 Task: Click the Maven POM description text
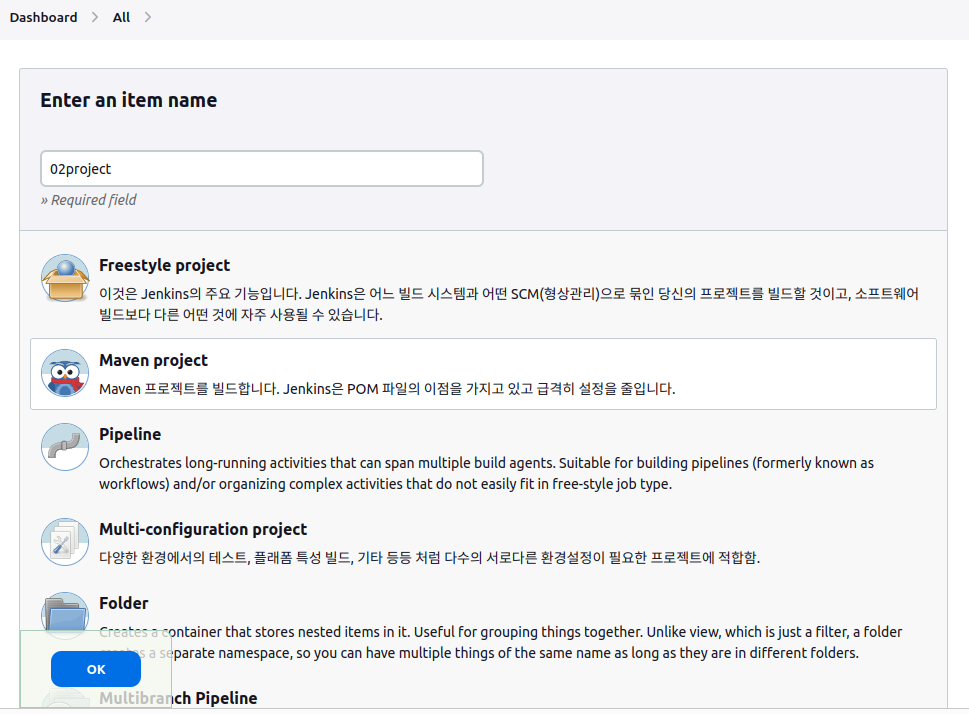pos(387,389)
